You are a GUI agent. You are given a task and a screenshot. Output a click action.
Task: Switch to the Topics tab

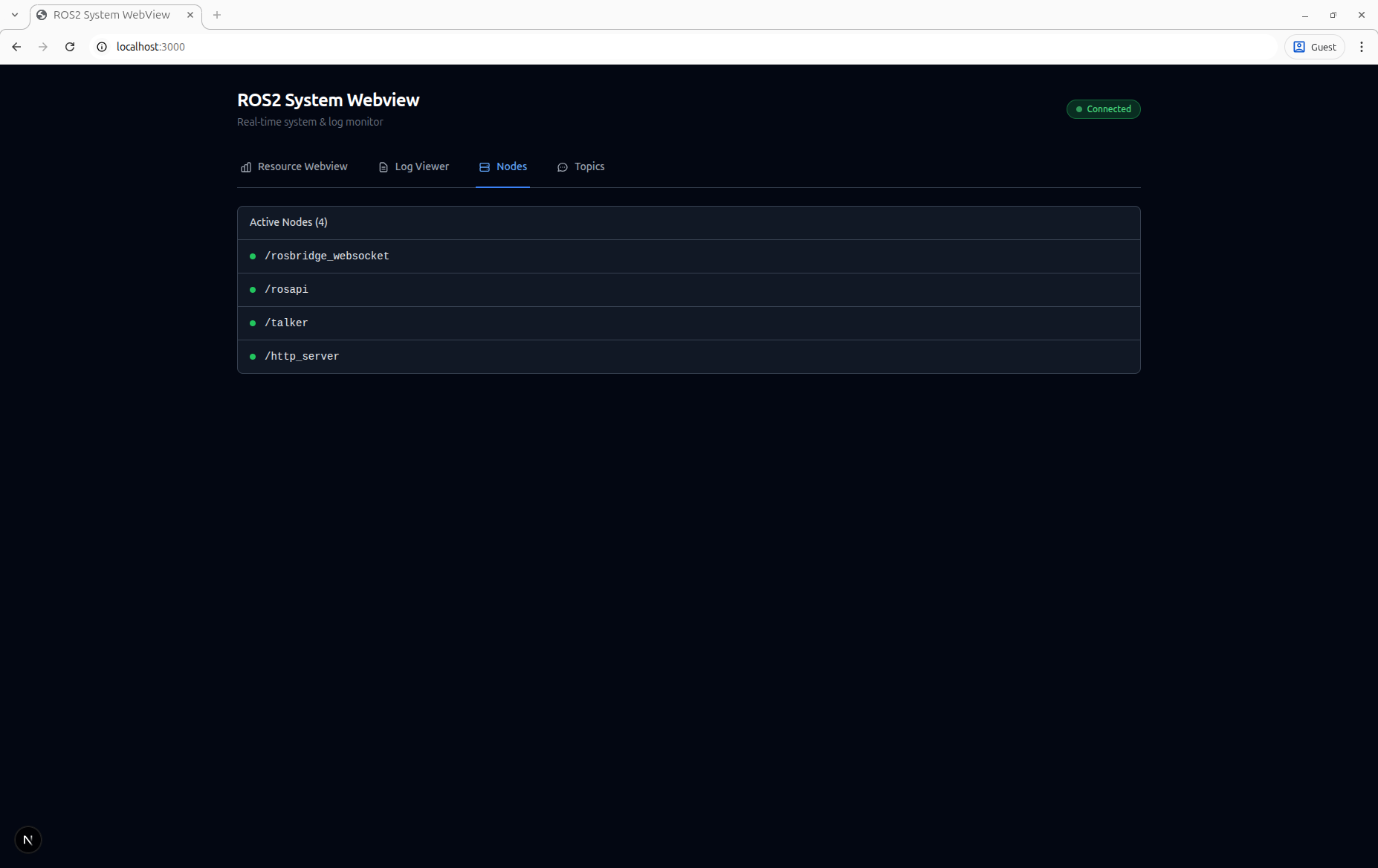(589, 166)
